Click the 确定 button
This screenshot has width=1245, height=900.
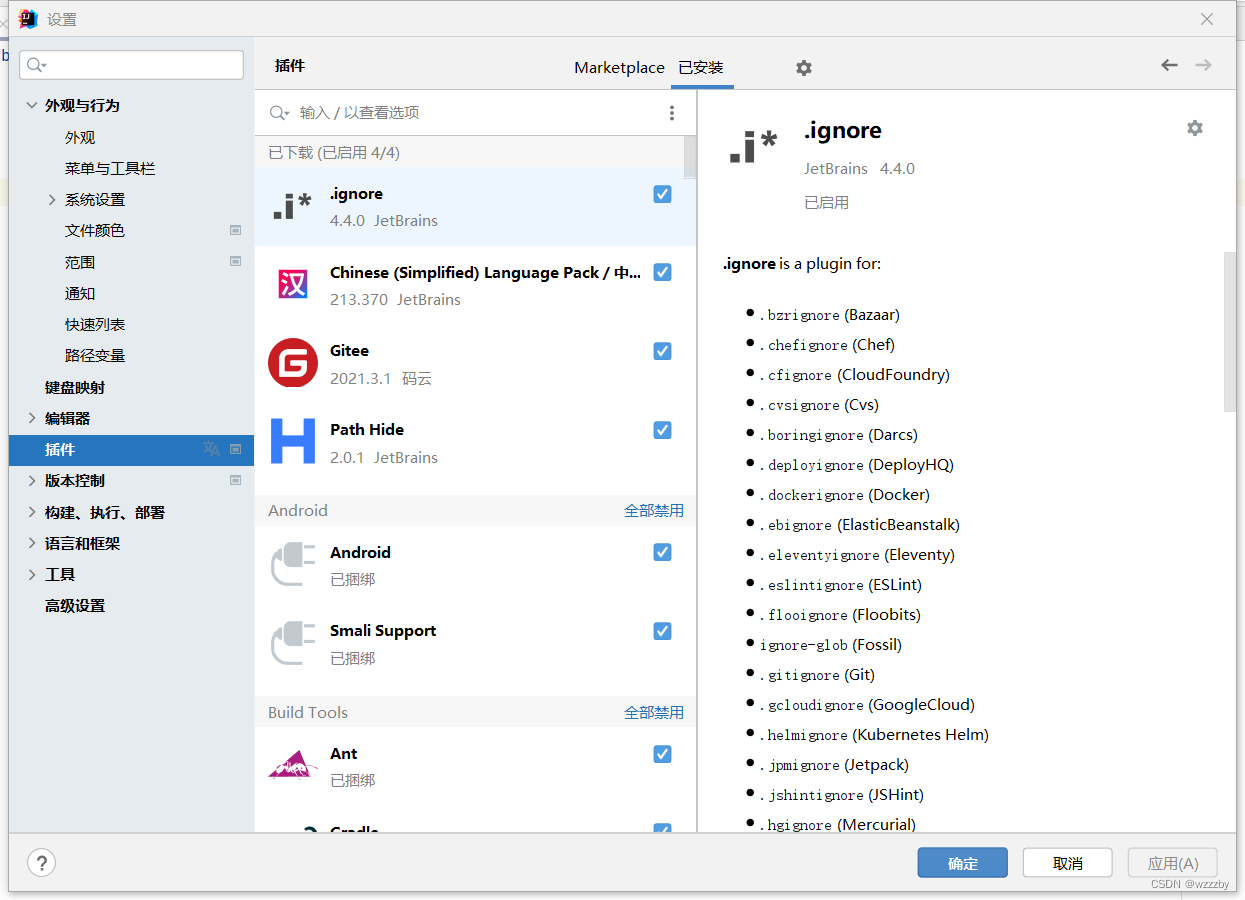coord(963,863)
